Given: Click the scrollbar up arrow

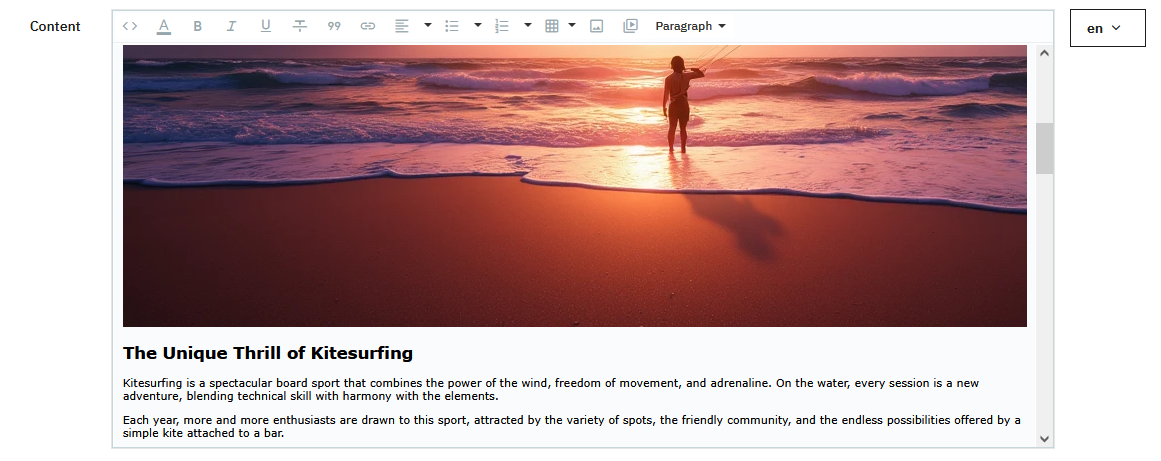Looking at the screenshot, I should (x=1044, y=53).
